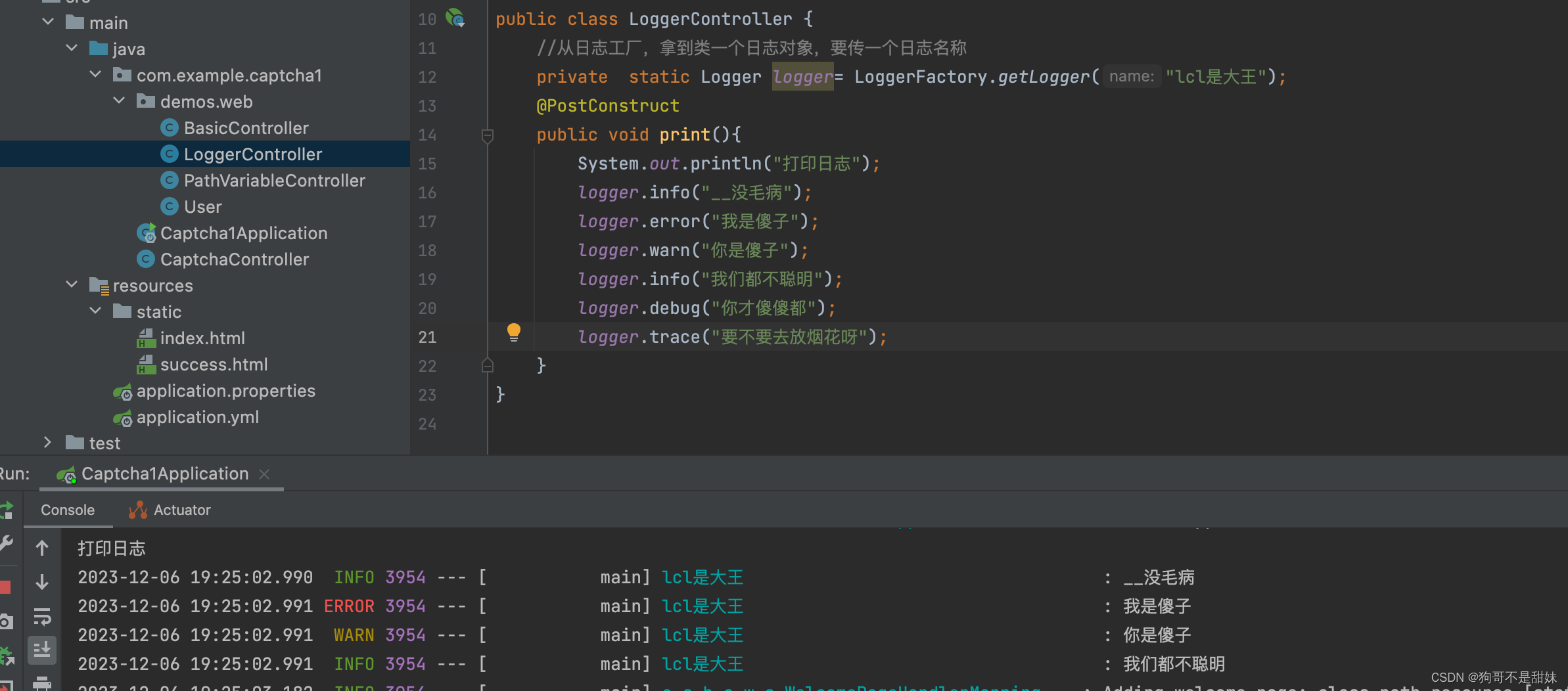The height and width of the screenshot is (691, 1568).
Task: Click the '我们都不聪明' console message
Action: click(1174, 664)
